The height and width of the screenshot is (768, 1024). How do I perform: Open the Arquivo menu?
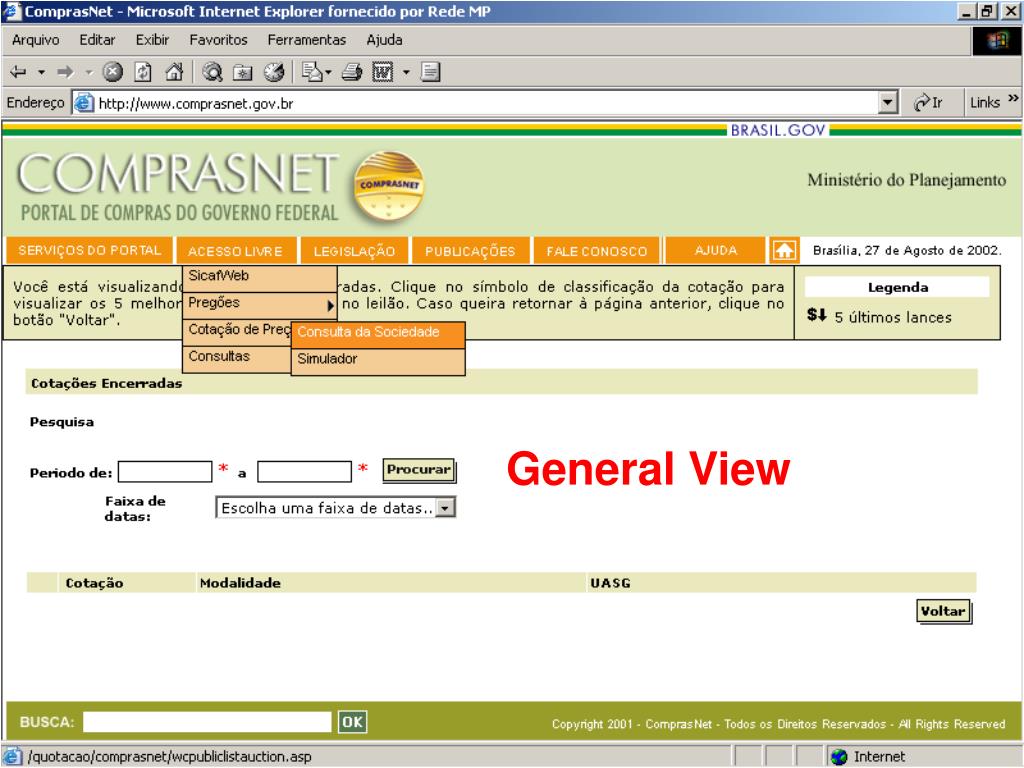[35, 40]
